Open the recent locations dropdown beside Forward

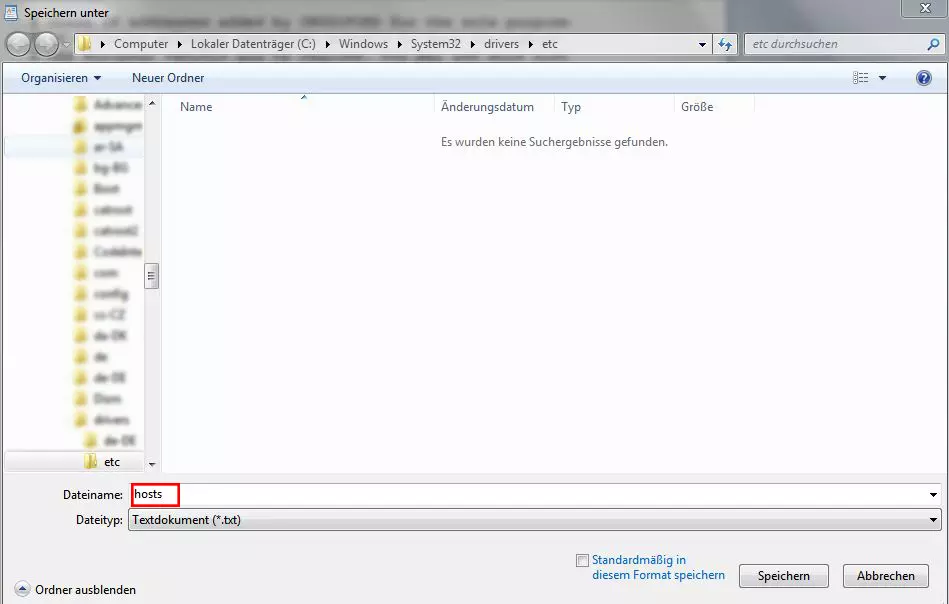[x=66, y=44]
